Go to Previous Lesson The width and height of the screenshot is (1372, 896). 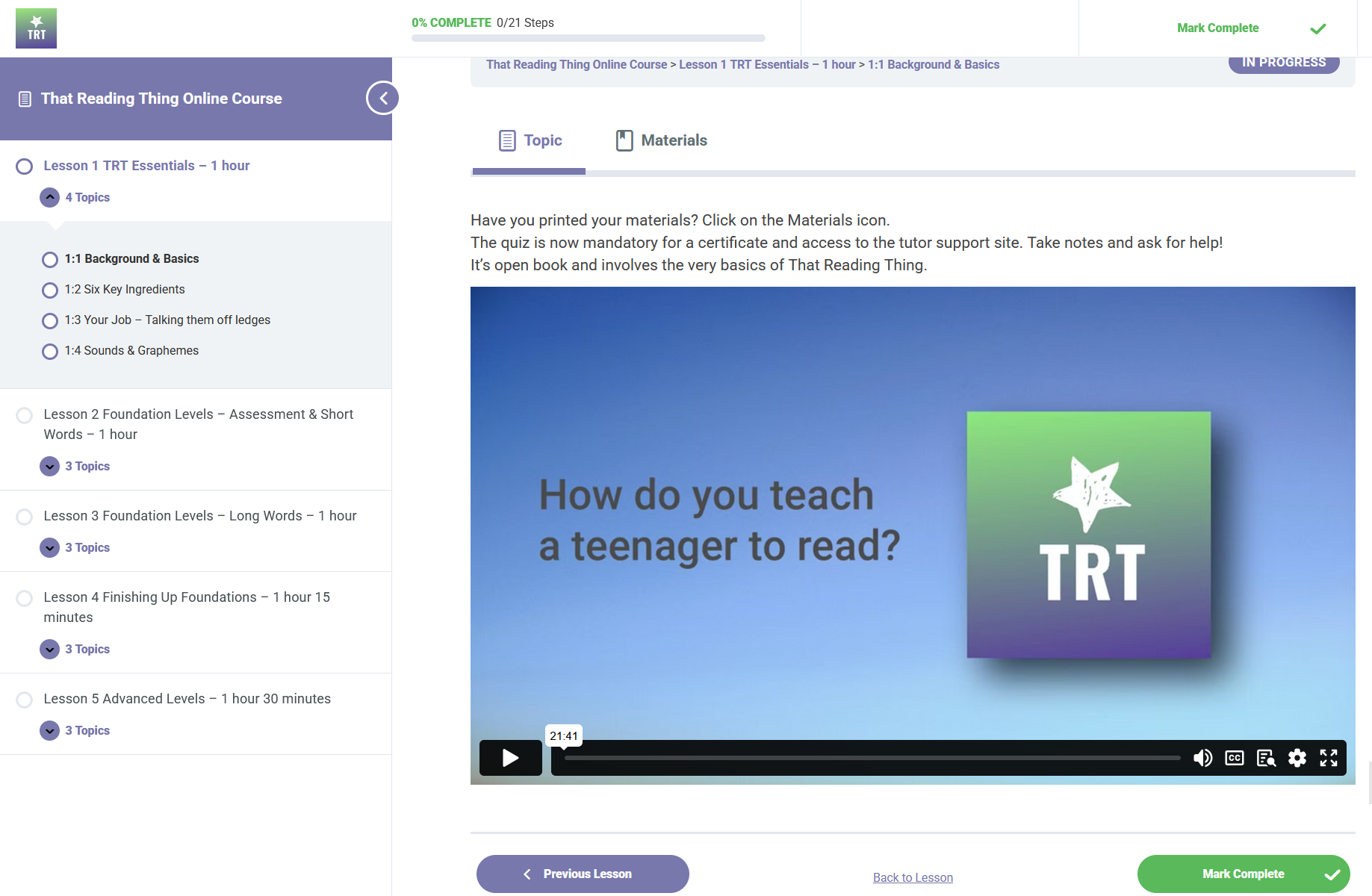(583, 874)
